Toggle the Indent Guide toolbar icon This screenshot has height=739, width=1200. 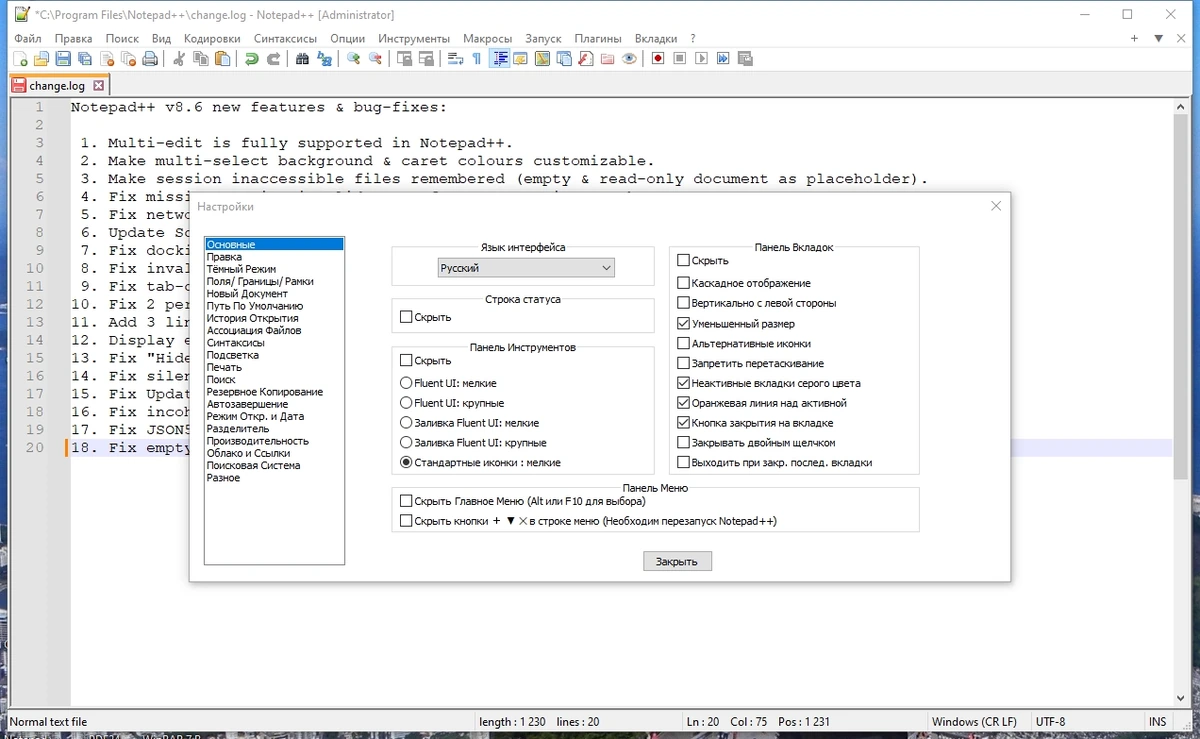(x=499, y=59)
